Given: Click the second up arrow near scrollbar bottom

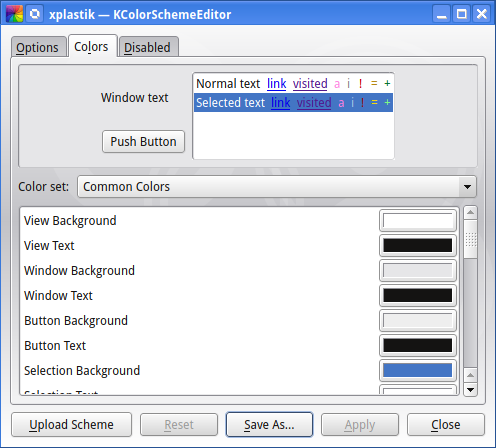Looking at the screenshot, I should (470, 376).
